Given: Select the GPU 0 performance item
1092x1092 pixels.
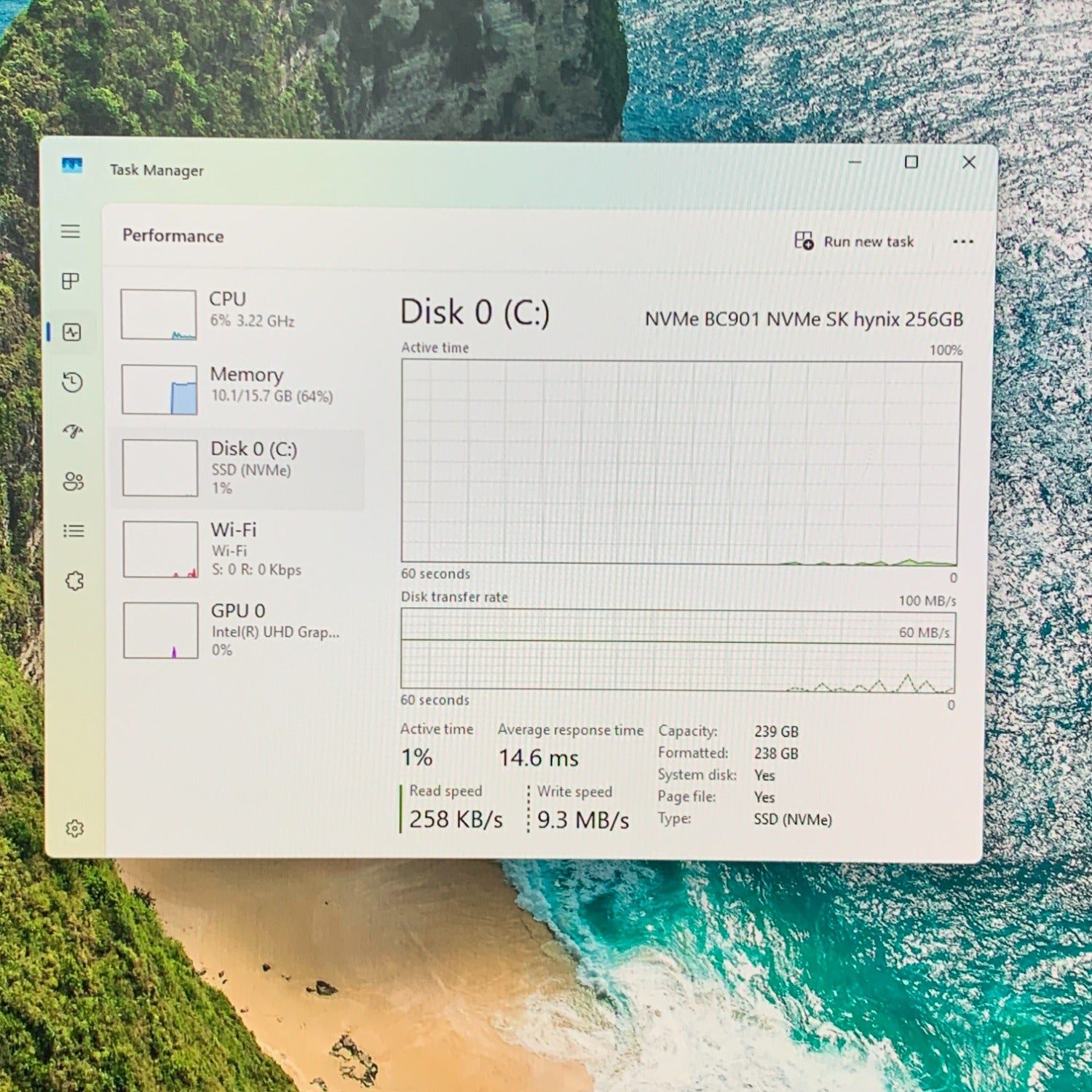Looking at the screenshot, I should point(240,630).
